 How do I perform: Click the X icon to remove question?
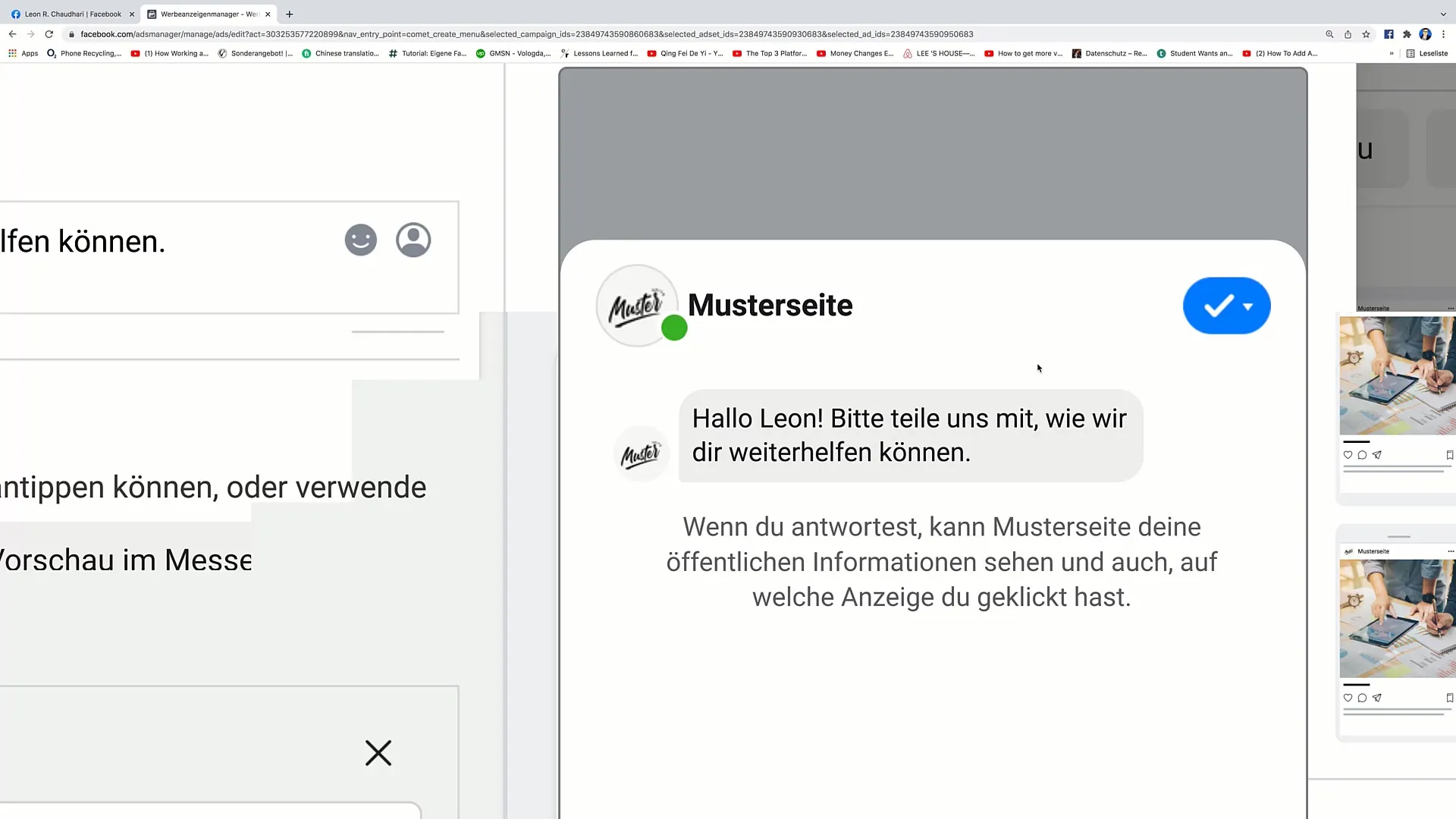pos(378,753)
